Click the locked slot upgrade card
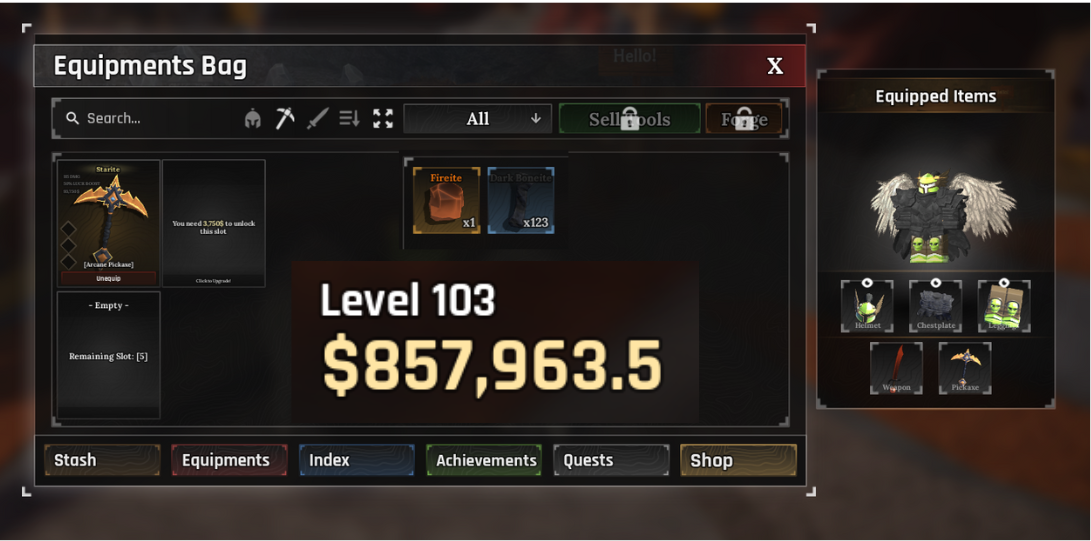Viewport: 1091px width, 541px height. pyautogui.click(x=214, y=223)
